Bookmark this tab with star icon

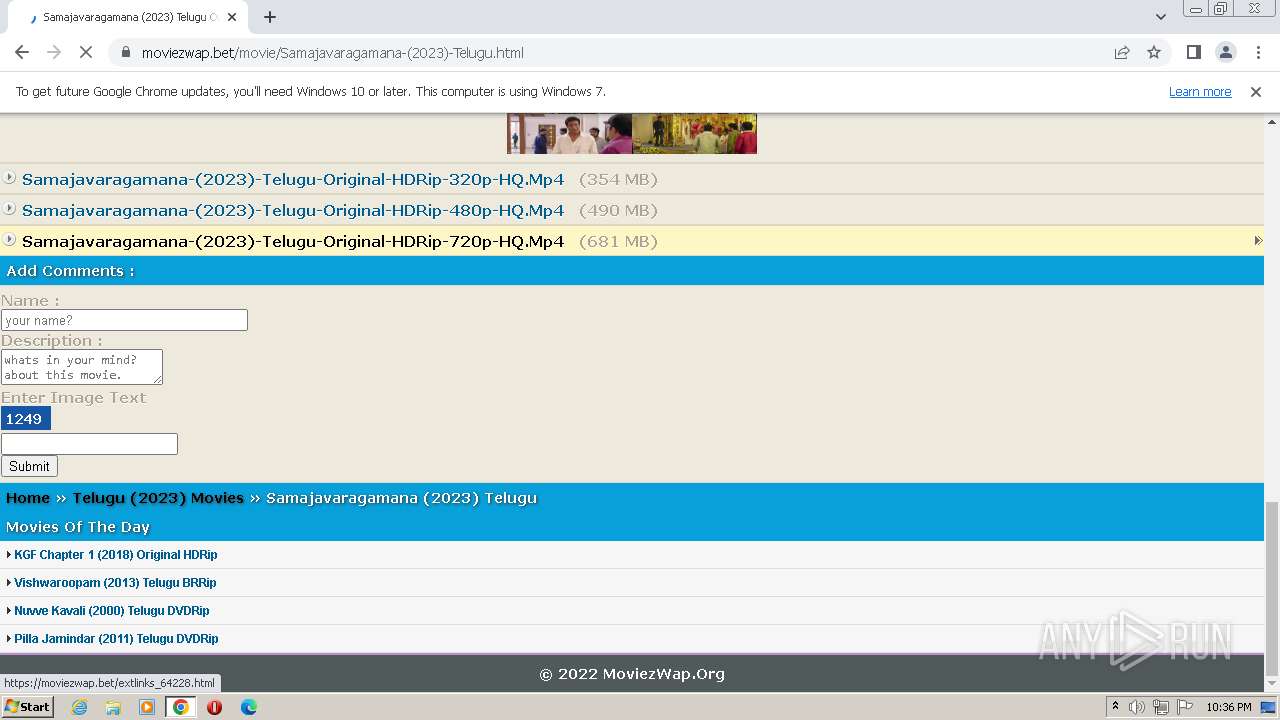(1154, 52)
